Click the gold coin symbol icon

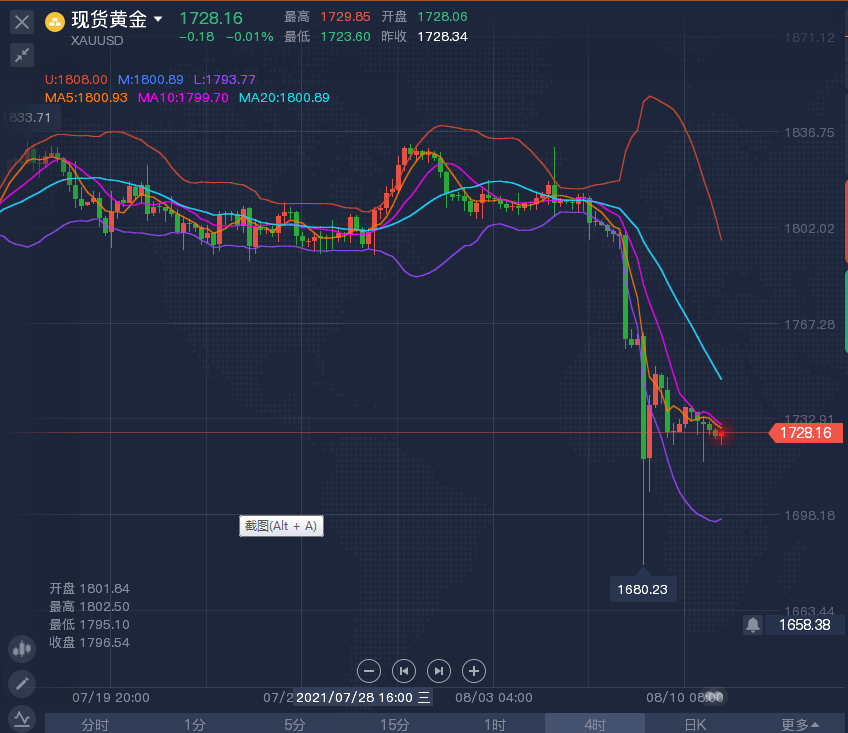tap(55, 20)
